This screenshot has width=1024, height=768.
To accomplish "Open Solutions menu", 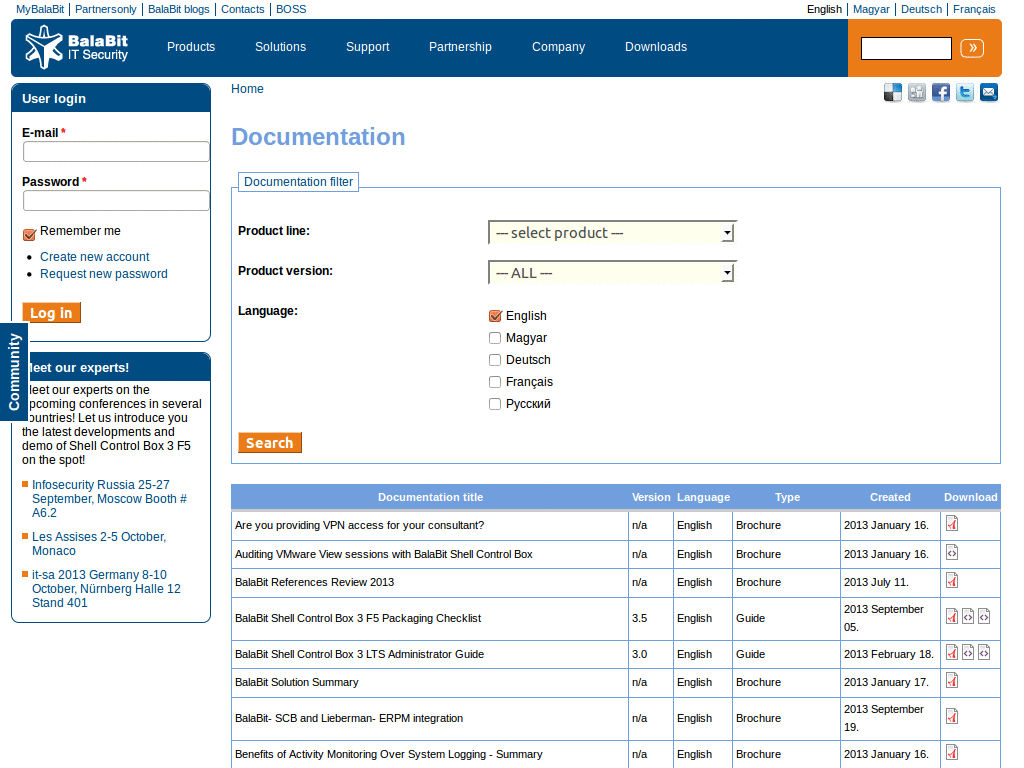I will click(x=280, y=47).
